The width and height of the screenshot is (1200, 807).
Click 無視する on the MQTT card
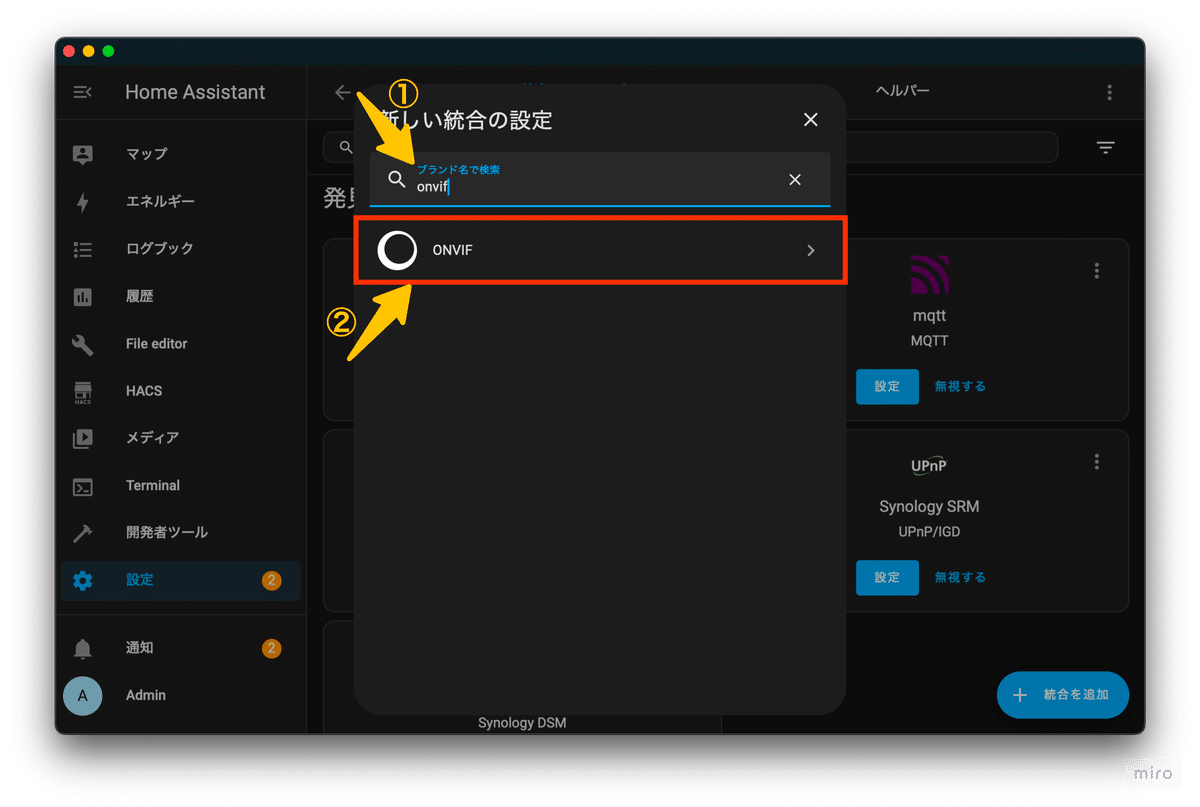click(960, 386)
